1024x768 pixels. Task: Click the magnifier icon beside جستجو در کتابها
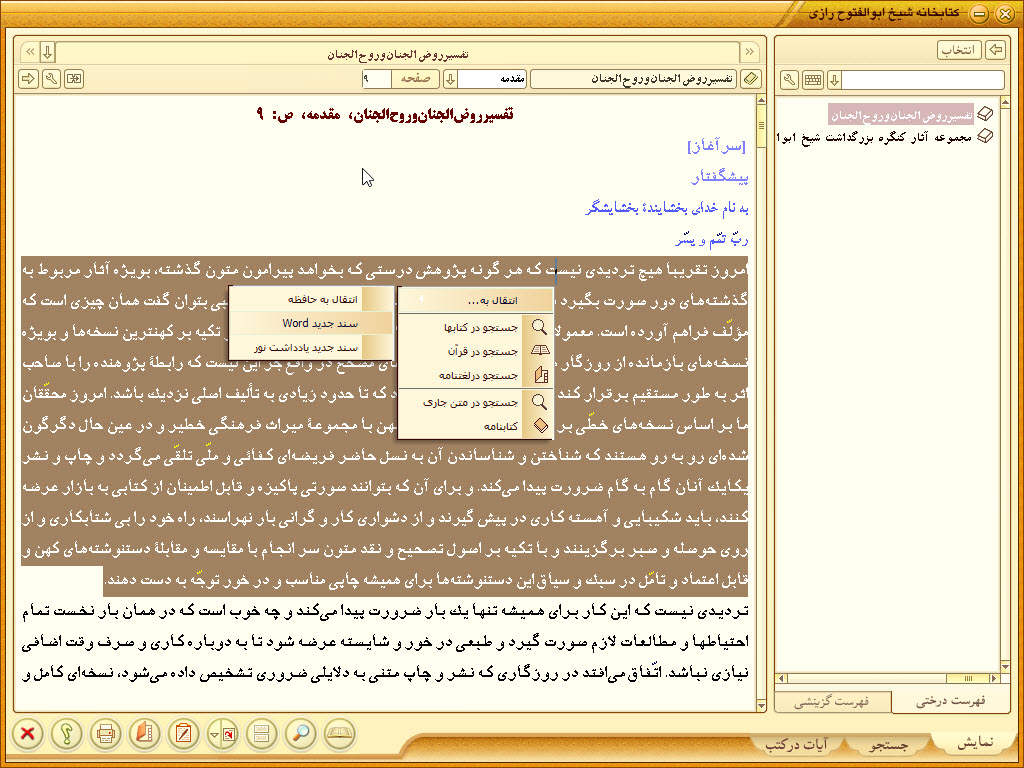[x=539, y=327]
